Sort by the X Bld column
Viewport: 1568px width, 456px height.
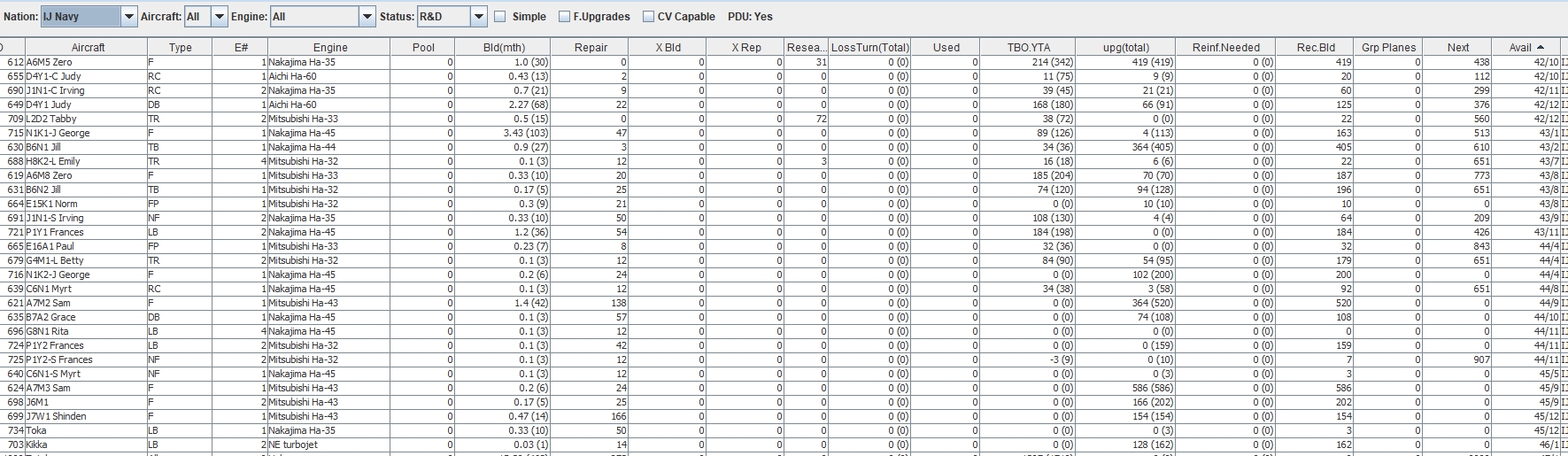tap(668, 47)
